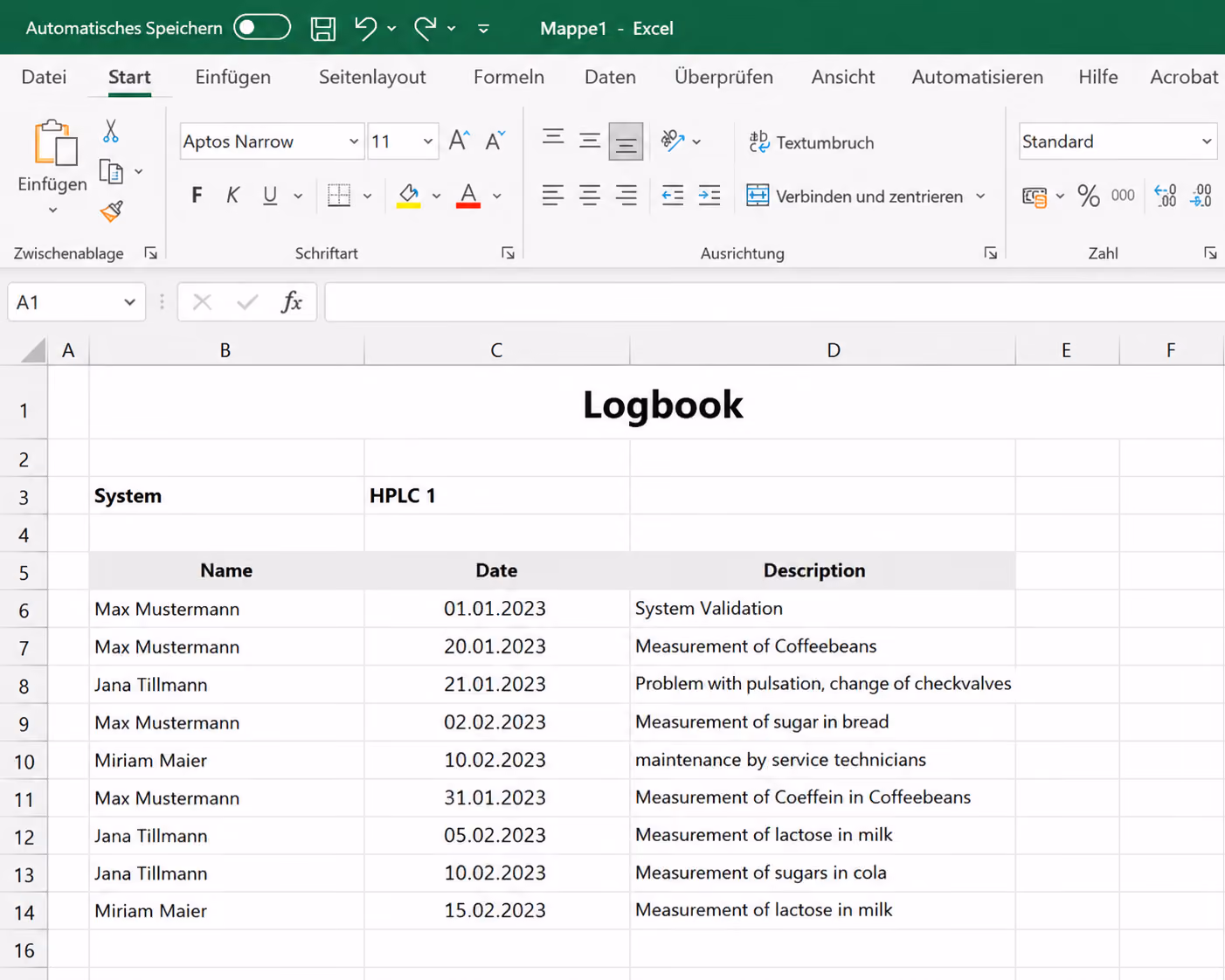Open the Zwischenablage dialog launcher
Viewport: 1225px width, 980px height.
pos(151,253)
